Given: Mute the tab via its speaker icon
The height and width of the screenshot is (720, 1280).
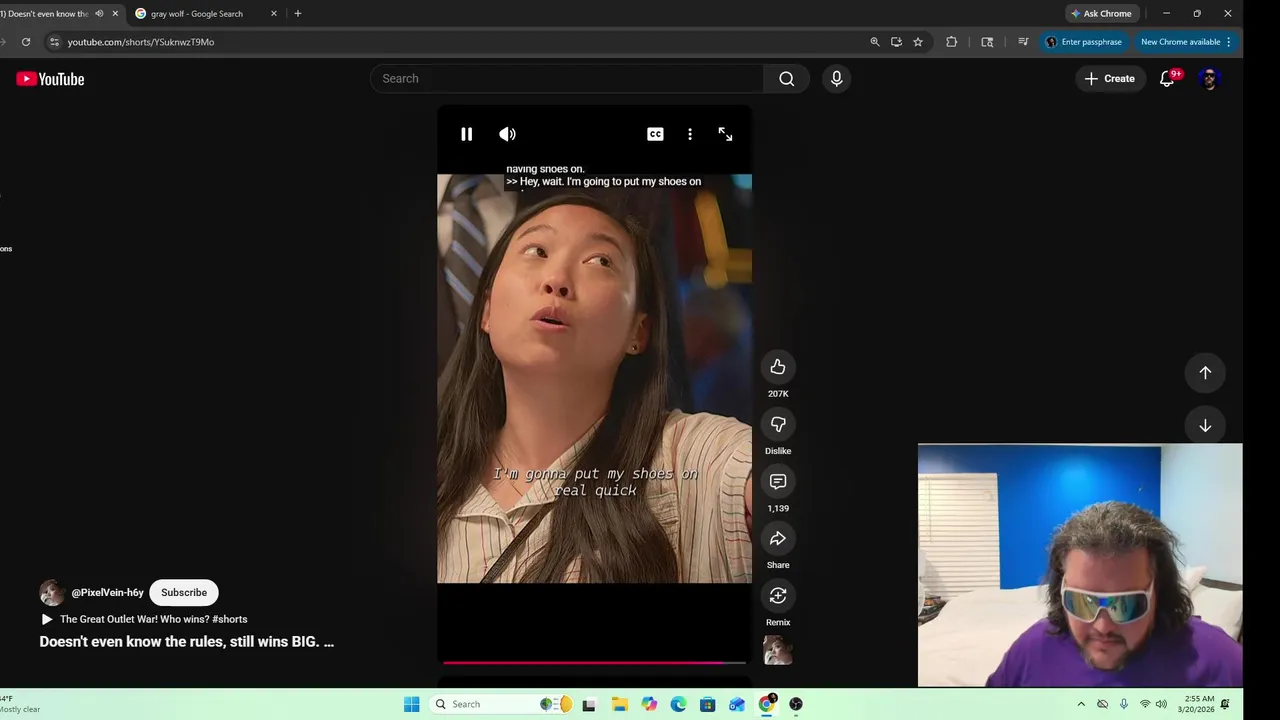Looking at the screenshot, I should coord(99,14).
